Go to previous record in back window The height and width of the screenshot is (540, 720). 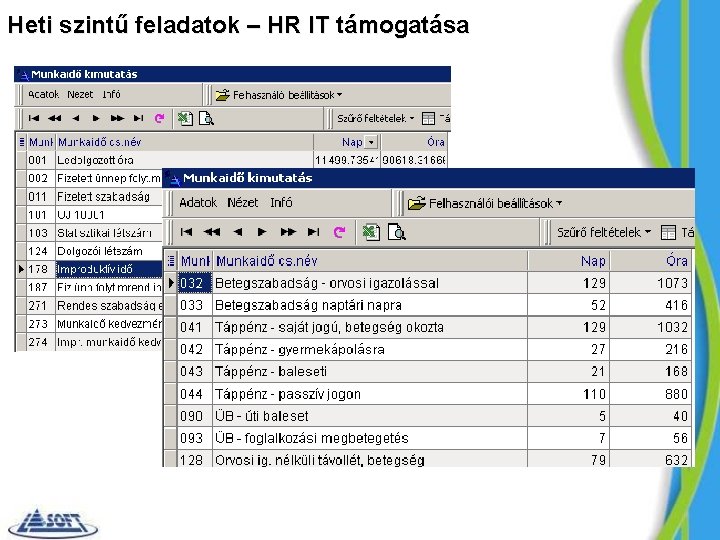[76, 118]
